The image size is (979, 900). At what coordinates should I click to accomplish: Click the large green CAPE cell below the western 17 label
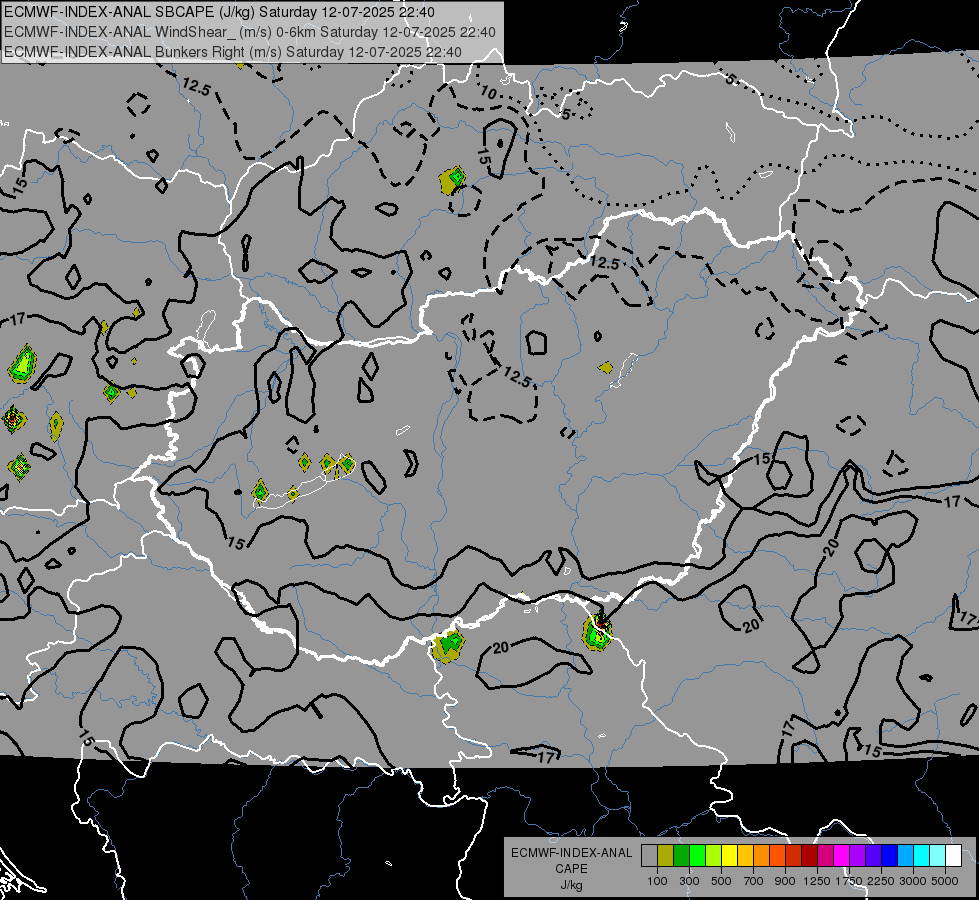click(22, 364)
